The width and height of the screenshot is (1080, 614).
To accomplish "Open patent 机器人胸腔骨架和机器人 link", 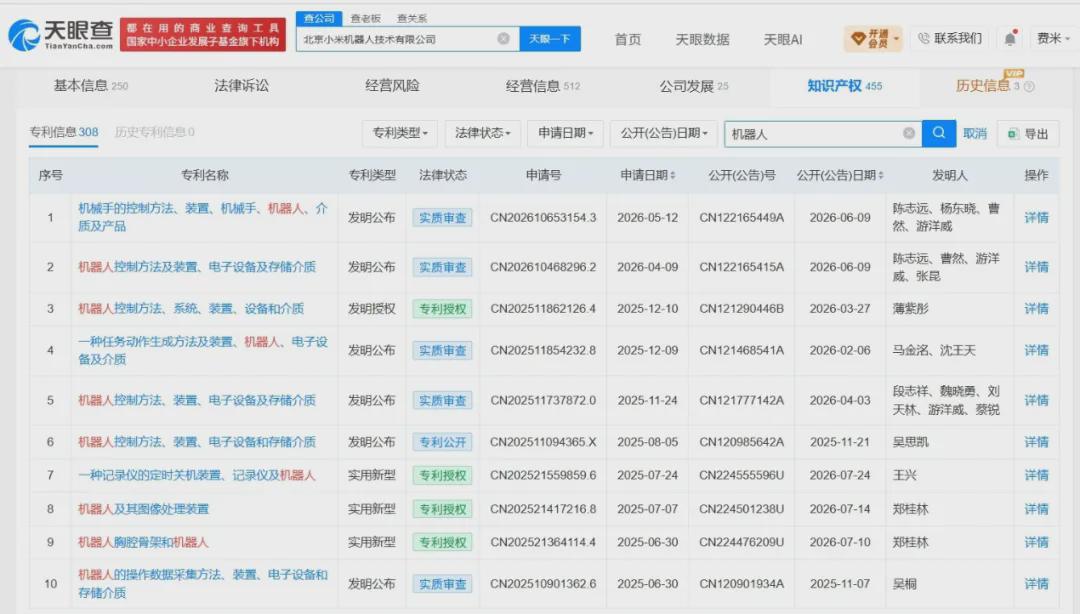I will (143, 542).
